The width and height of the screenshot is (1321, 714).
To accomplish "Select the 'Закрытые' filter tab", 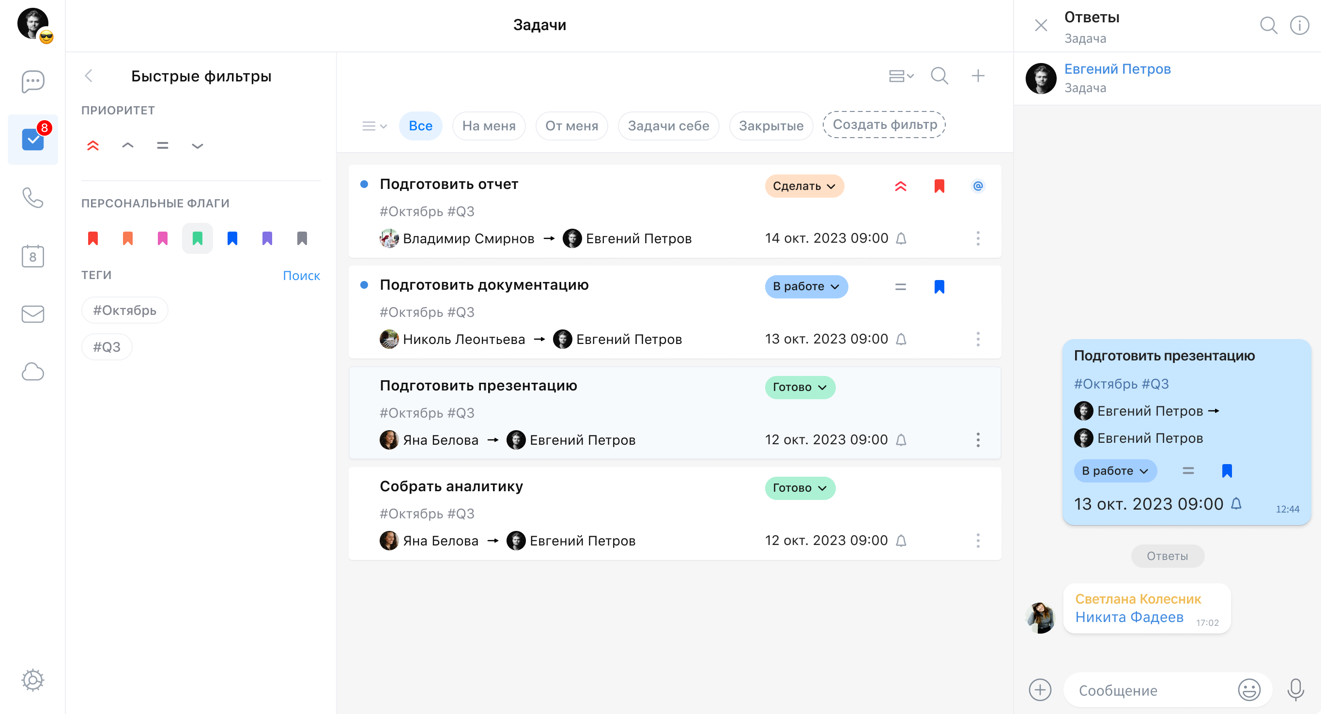I will (x=770, y=126).
